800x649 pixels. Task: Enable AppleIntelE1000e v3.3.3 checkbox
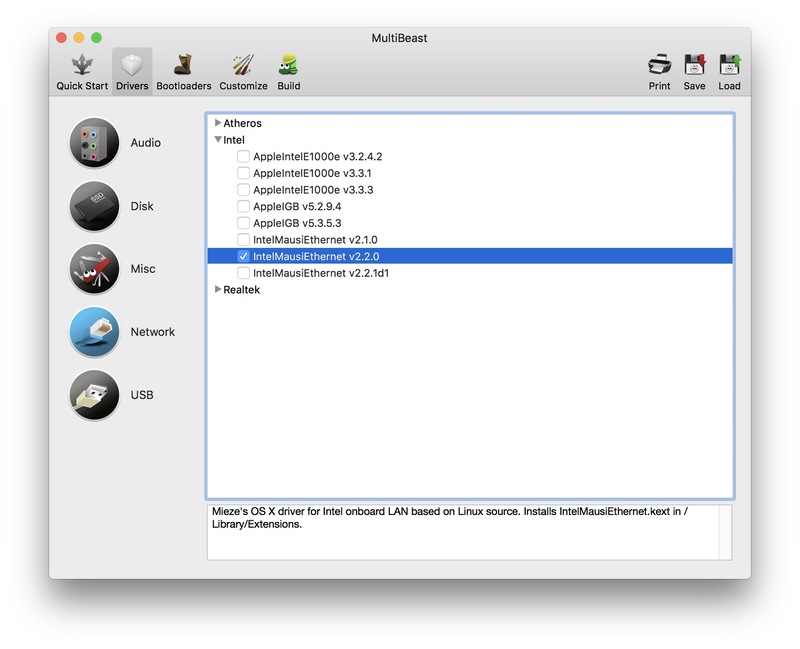pyautogui.click(x=243, y=190)
